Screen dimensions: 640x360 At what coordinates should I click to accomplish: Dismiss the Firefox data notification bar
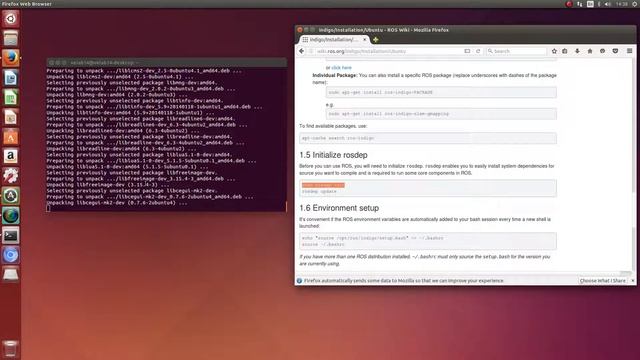633,281
